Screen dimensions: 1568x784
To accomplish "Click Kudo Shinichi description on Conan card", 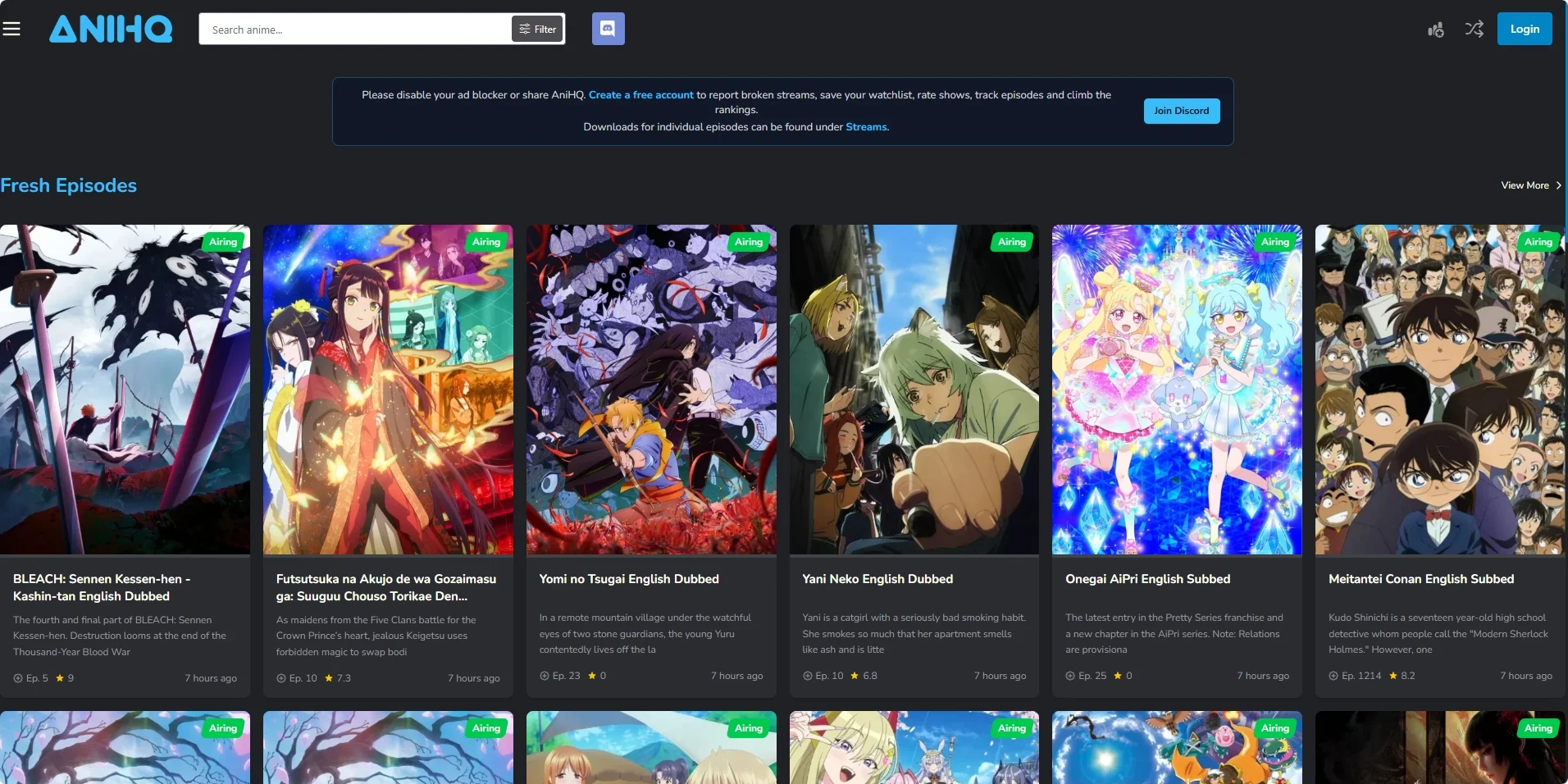I will pyautogui.click(x=1438, y=633).
